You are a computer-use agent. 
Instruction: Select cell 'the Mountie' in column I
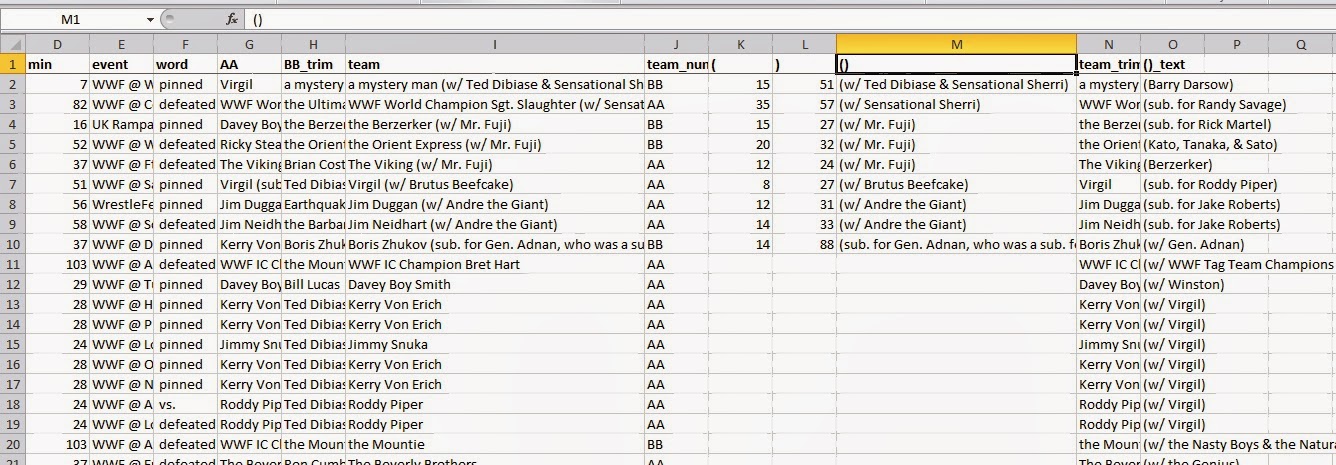click(495, 444)
